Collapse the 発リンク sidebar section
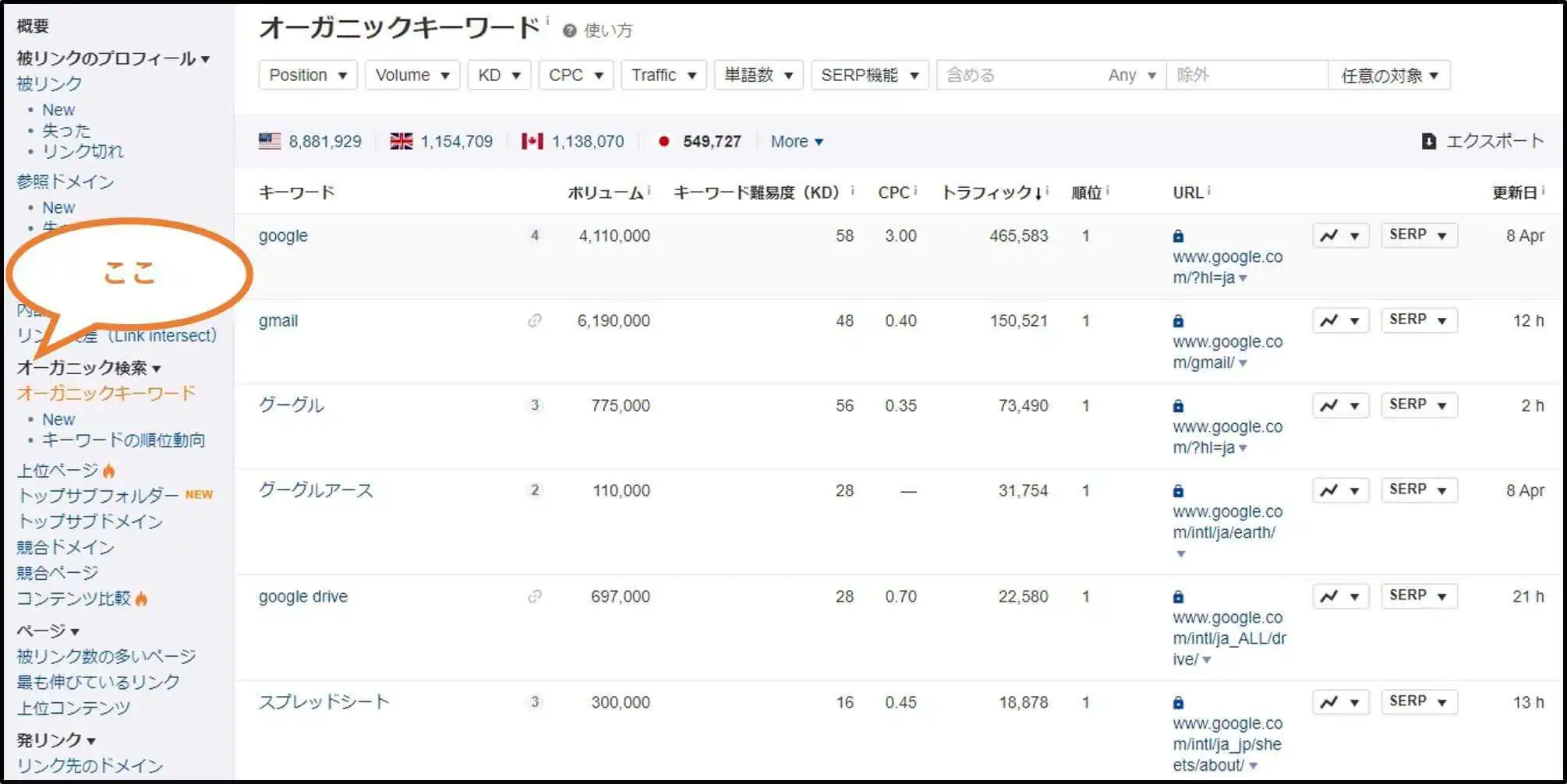This screenshot has width=1567, height=784. [x=56, y=740]
